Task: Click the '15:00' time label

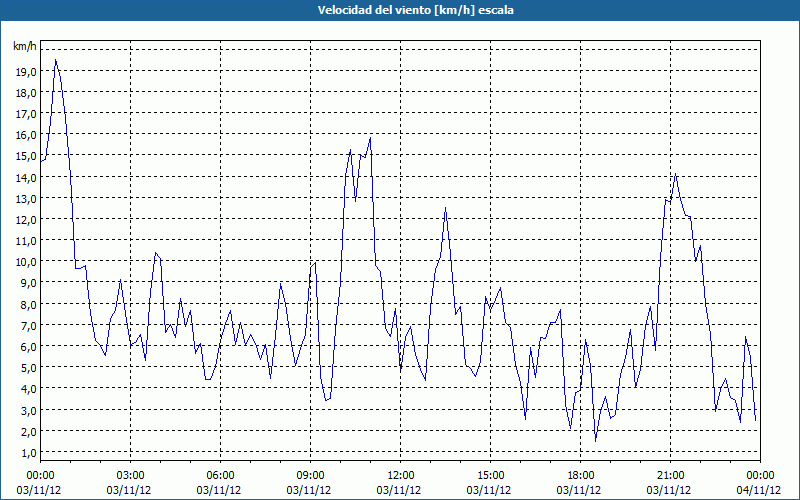Action: click(x=490, y=475)
